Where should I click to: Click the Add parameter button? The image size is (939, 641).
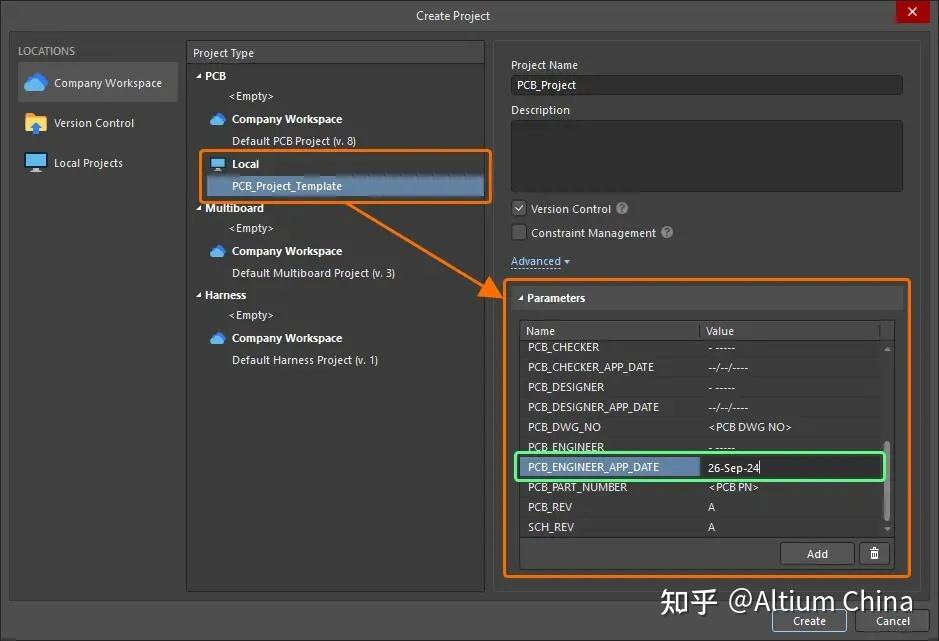pyautogui.click(x=817, y=554)
